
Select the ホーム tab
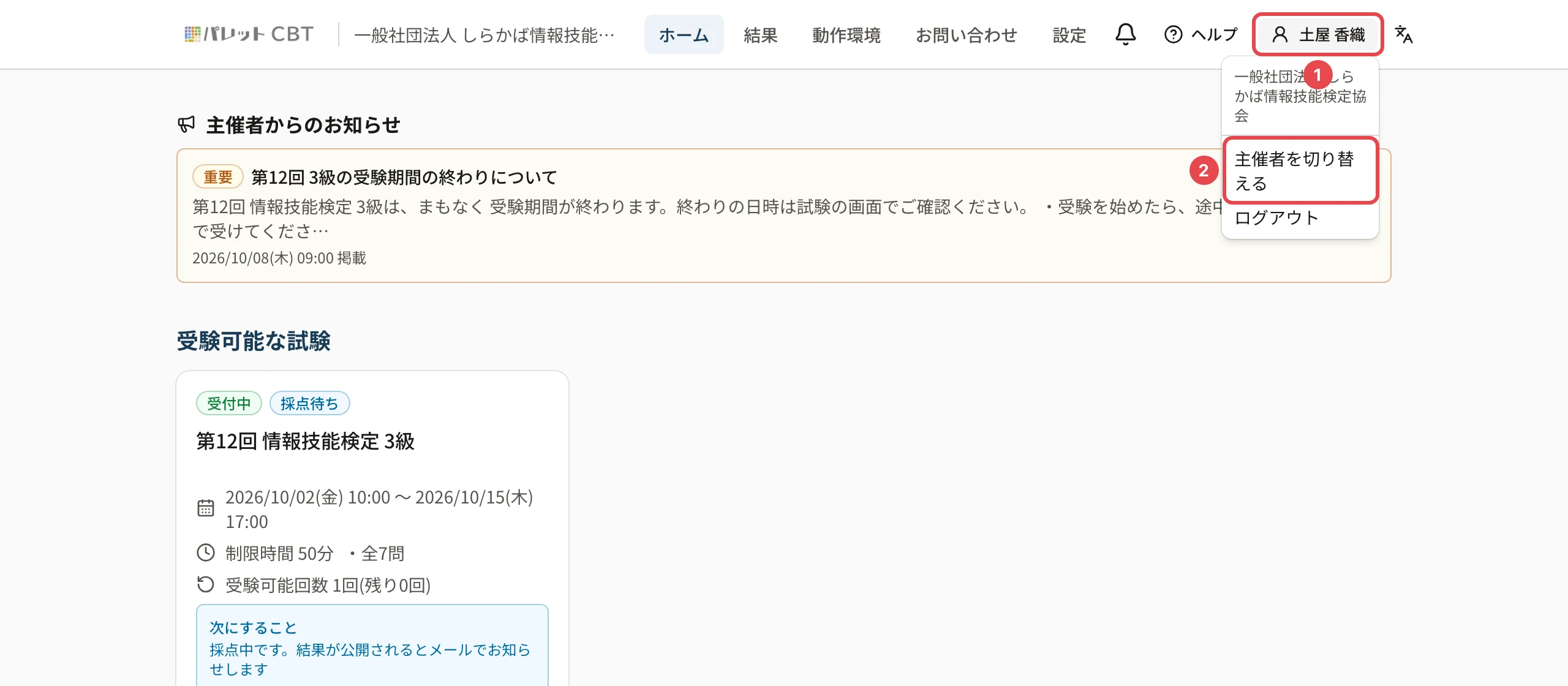coord(684,35)
